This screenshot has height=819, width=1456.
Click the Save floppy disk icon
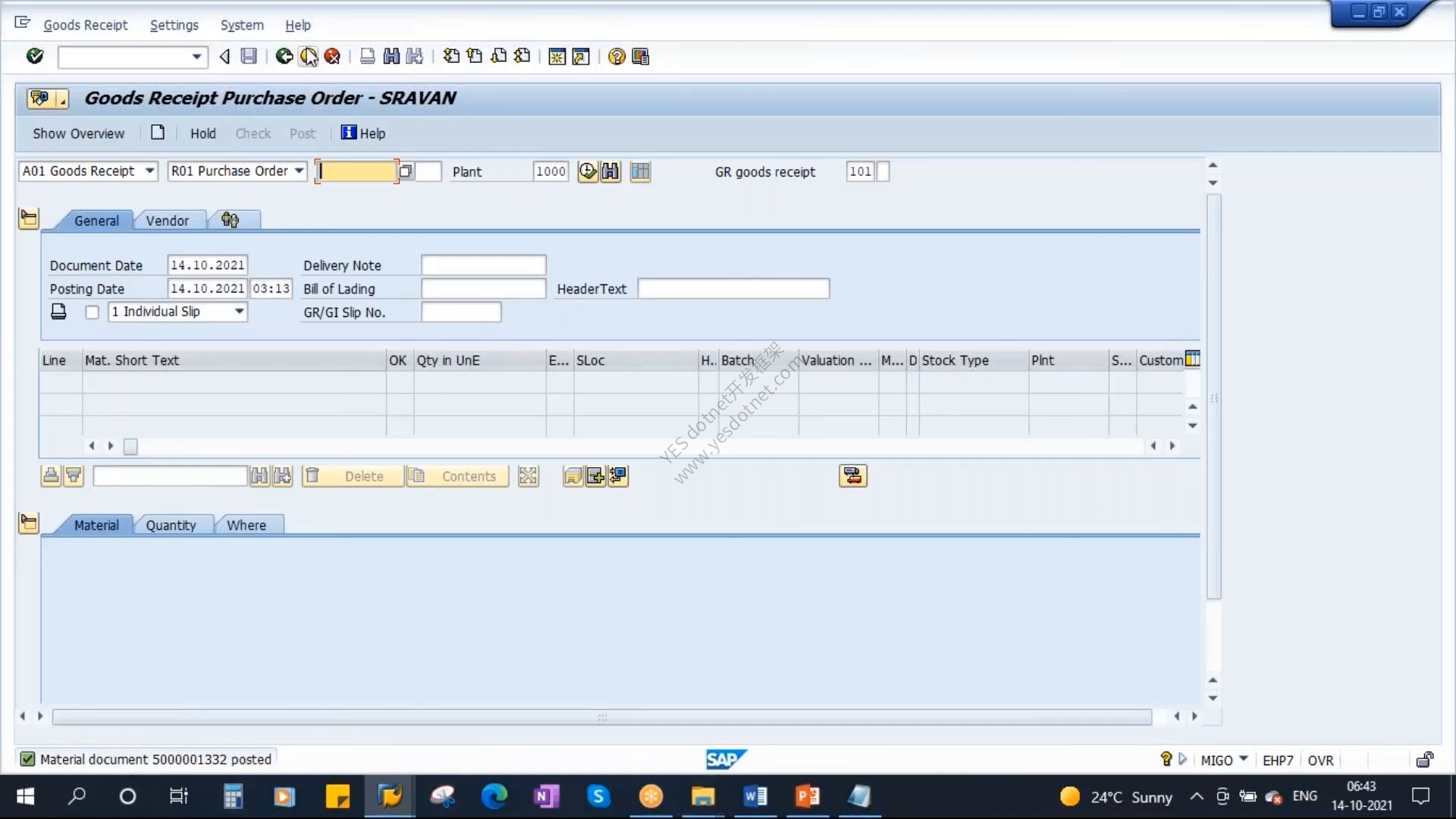point(249,56)
